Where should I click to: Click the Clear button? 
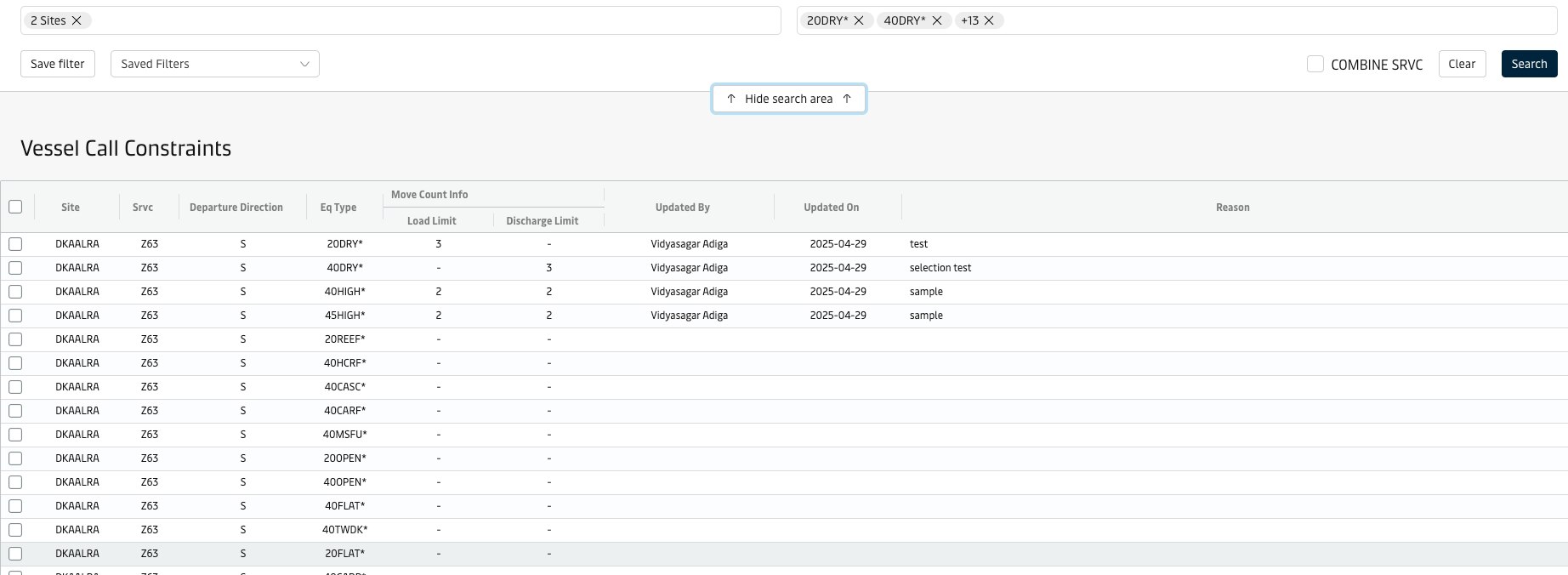(x=1462, y=64)
